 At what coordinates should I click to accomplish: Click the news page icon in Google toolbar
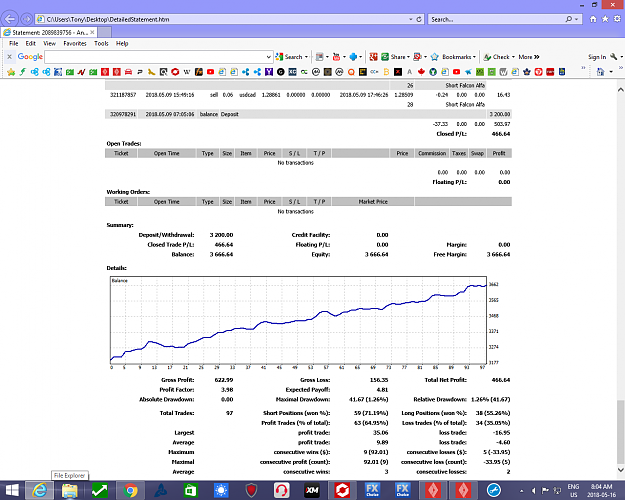[x=319, y=57]
